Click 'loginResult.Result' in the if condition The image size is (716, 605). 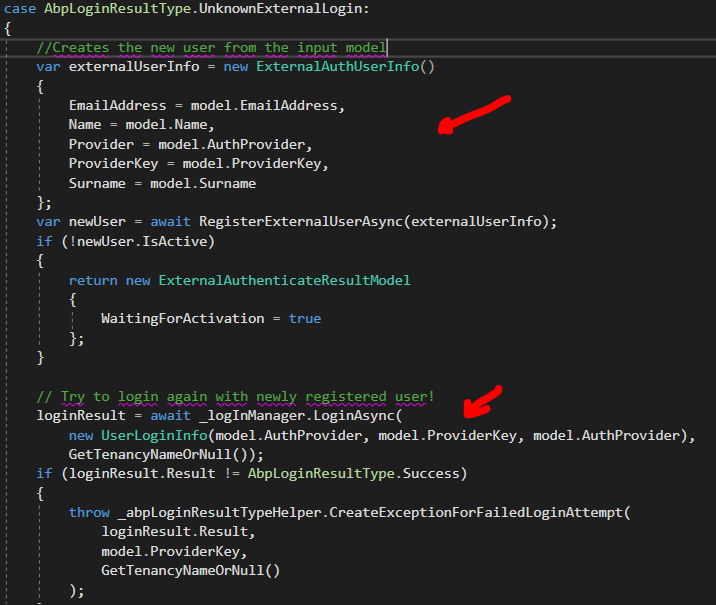pyautogui.click(x=142, y=473)
